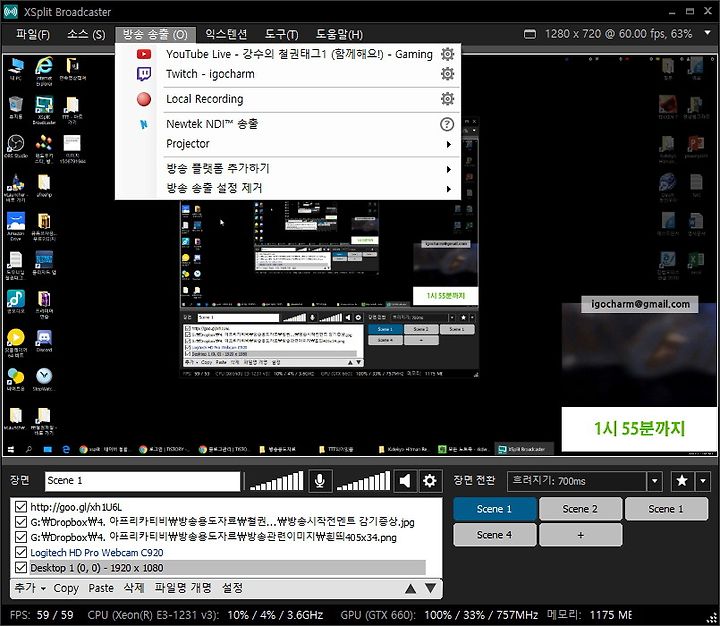
Task: Uncheck the http://goo.gl/xh1U6L source
Action: (x=21, y=507)
